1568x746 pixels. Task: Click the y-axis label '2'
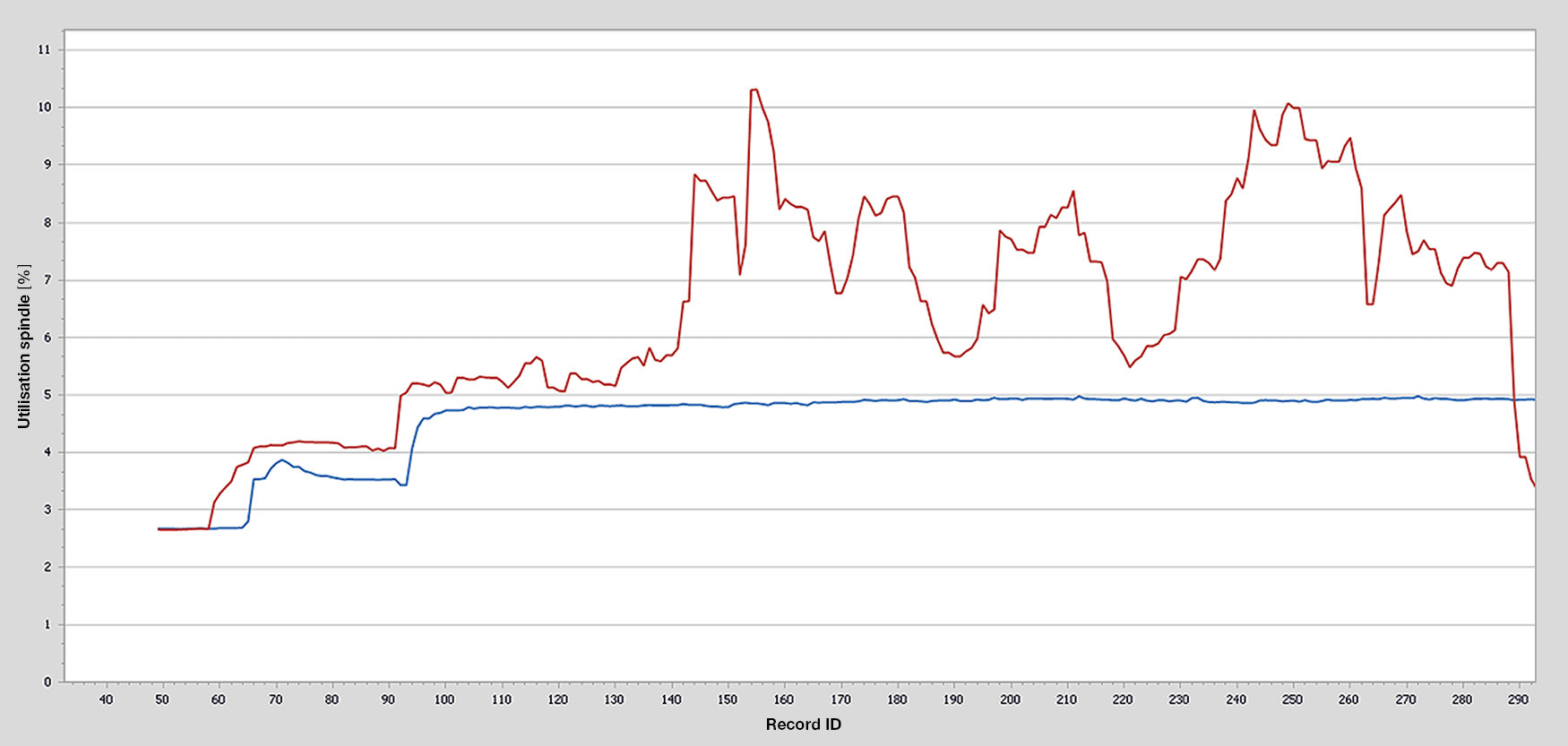47,568
